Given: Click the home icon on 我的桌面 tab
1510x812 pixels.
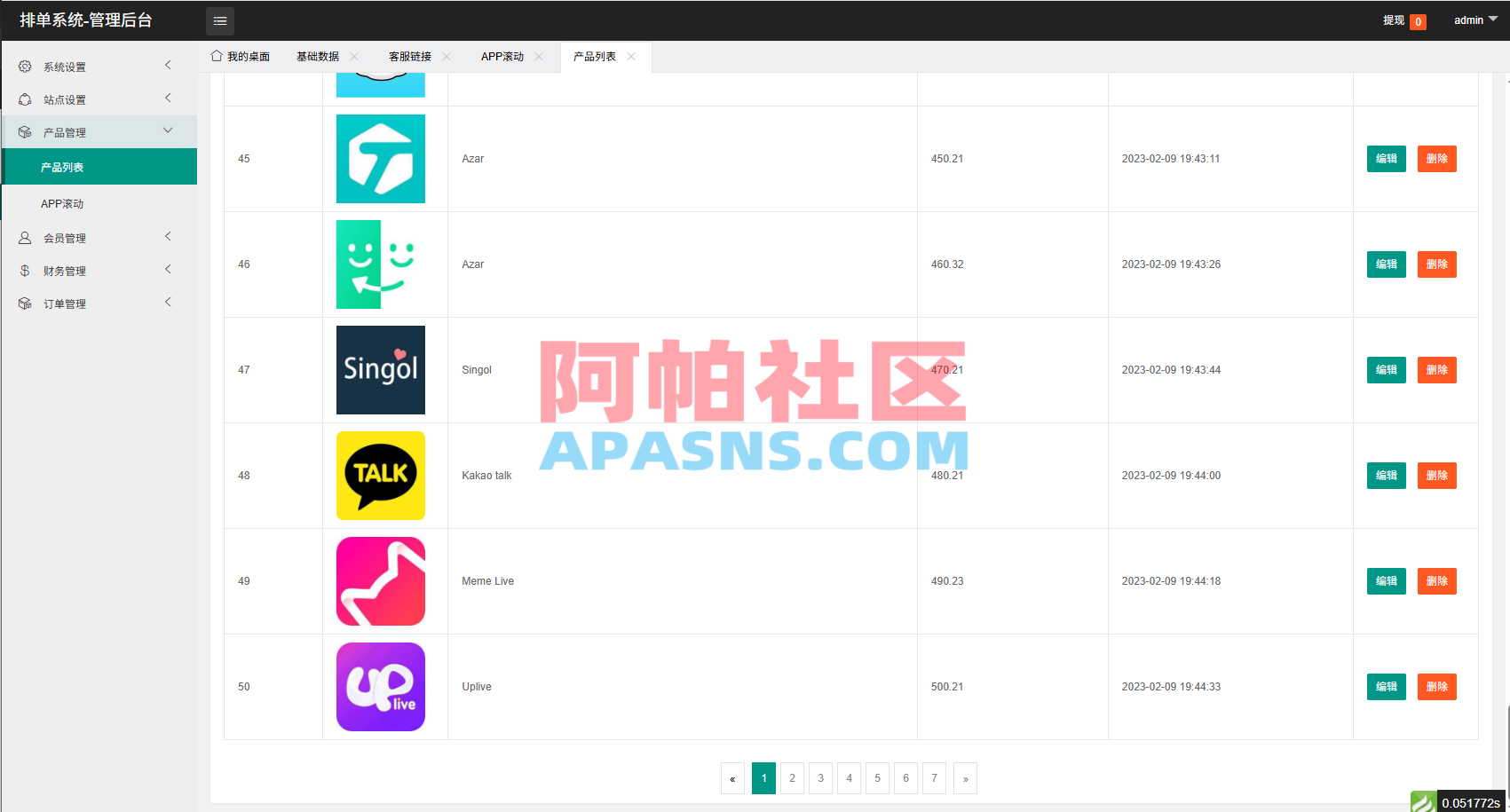Looking at the screenshot, I should point(217,56).
